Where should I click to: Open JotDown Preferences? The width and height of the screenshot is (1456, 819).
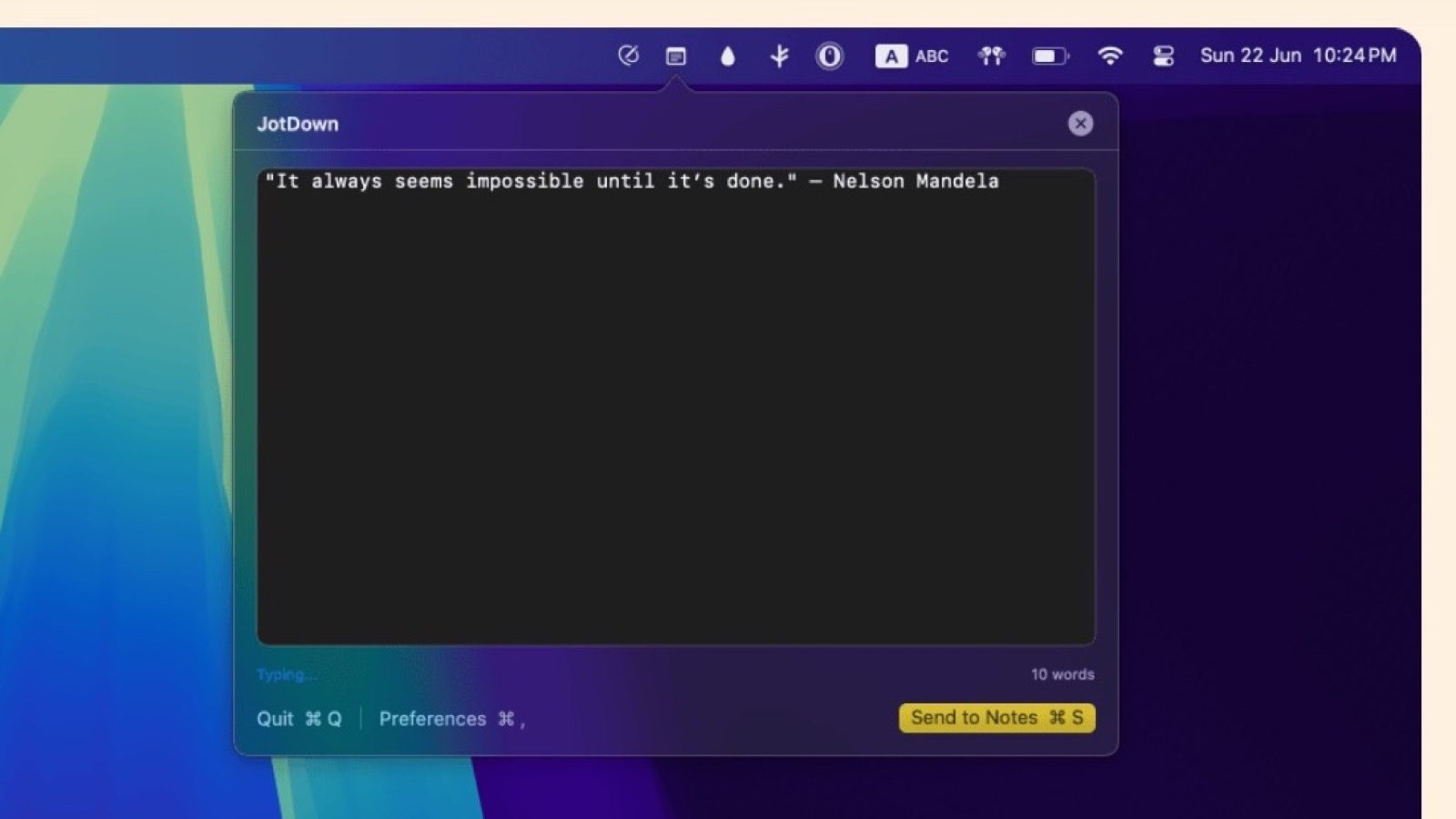coord(451,719)
